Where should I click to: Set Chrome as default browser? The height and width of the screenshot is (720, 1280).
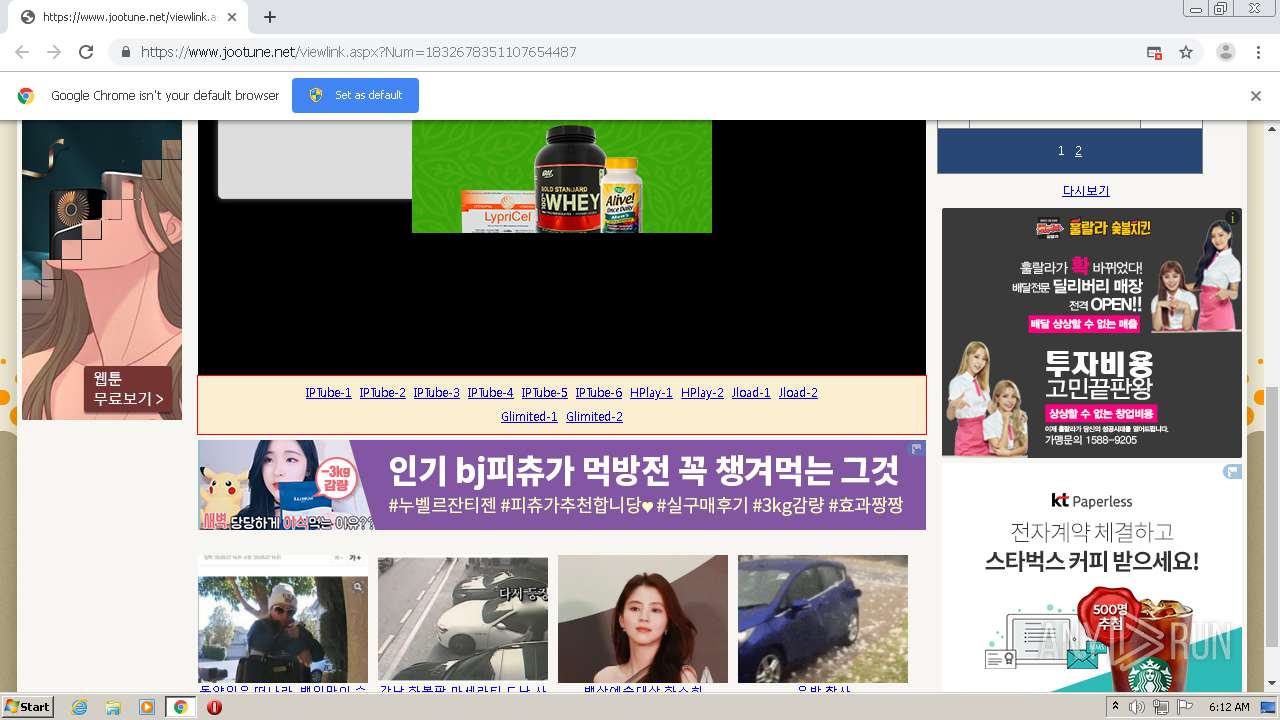[x=355, y=95]
